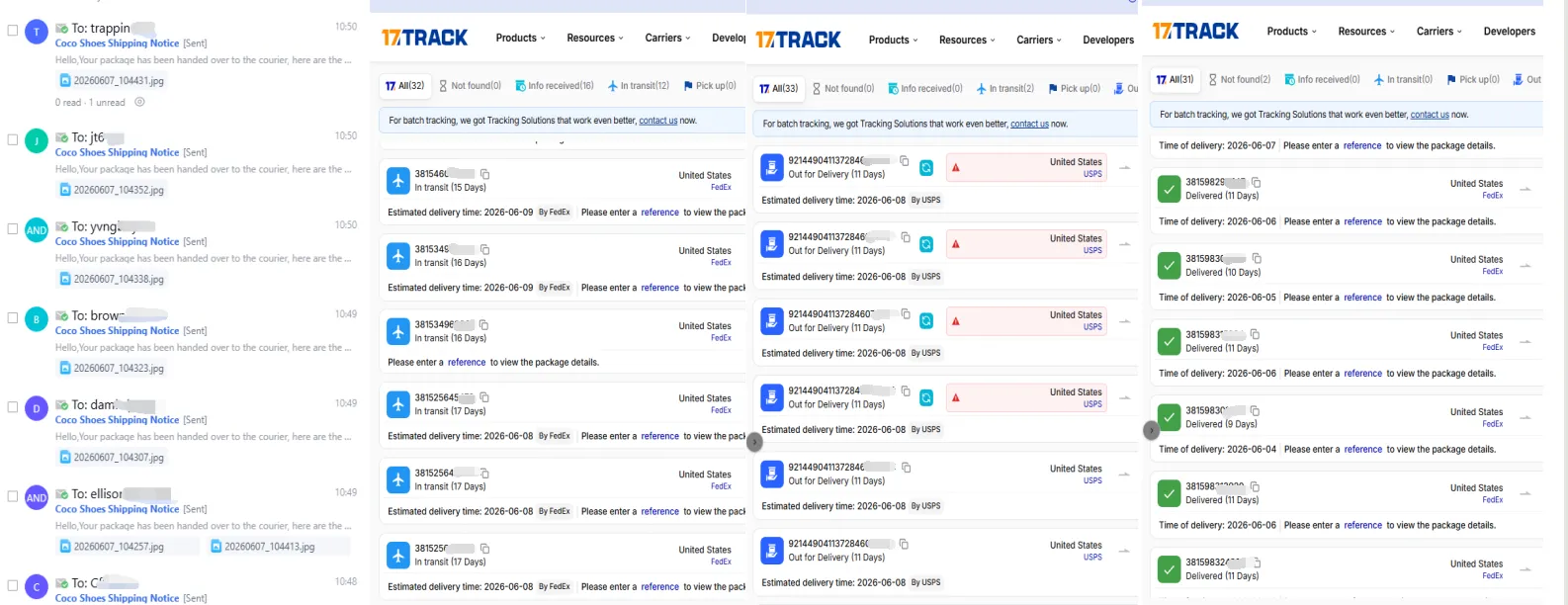
Task: Copy tracking number of Delivered (9 Days) package
Action: point(1255,410)
